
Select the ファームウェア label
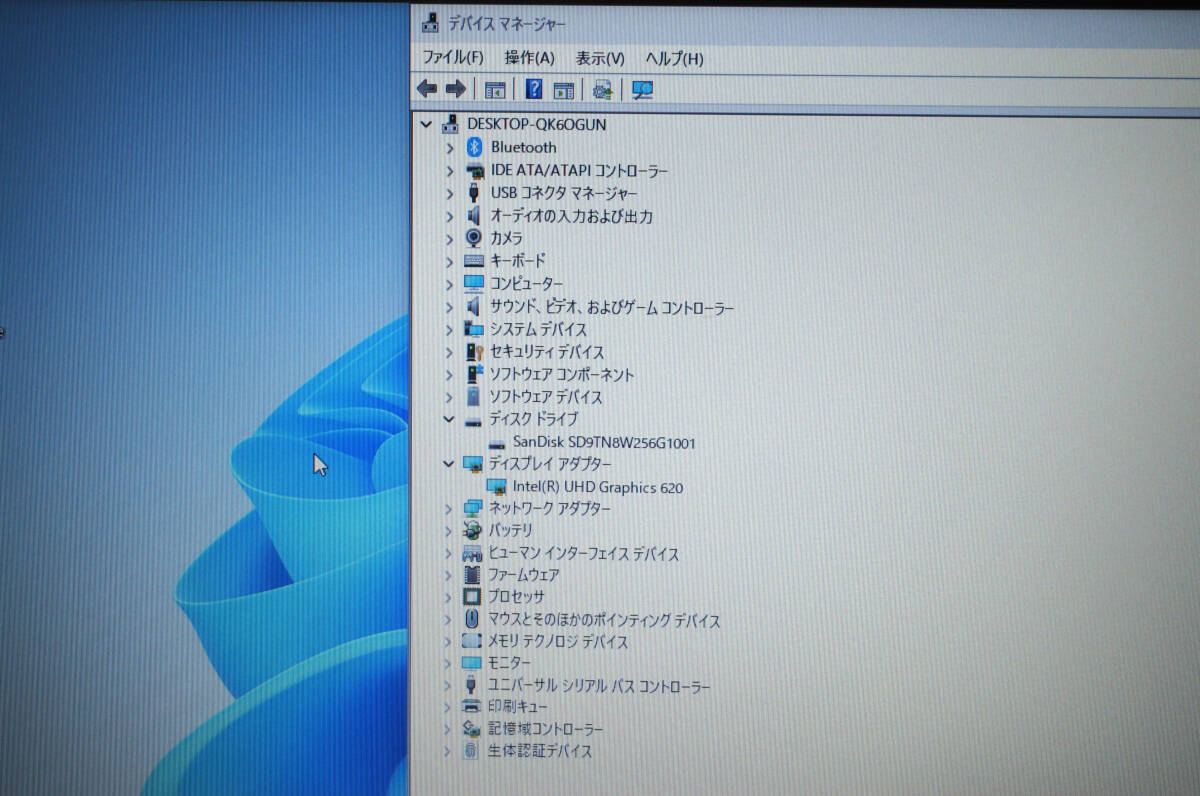click(523, 574)
